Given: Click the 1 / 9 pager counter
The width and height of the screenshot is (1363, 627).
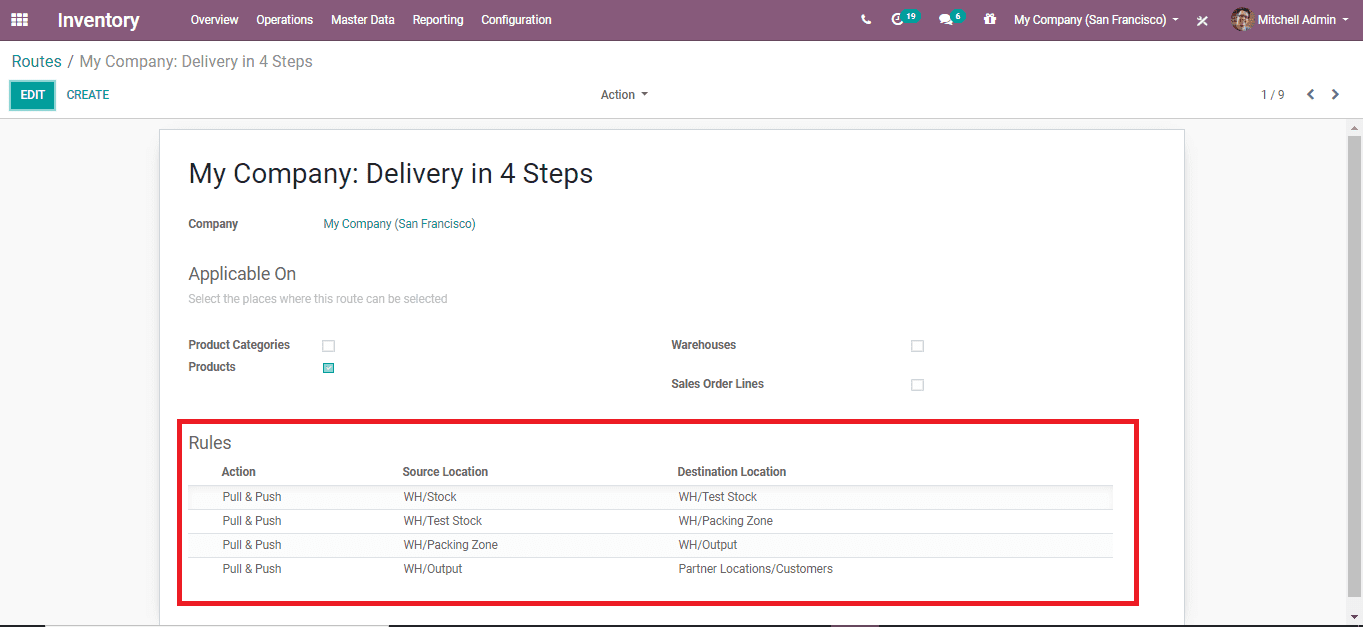Looking at the screenshot, I should (1272, 95).
